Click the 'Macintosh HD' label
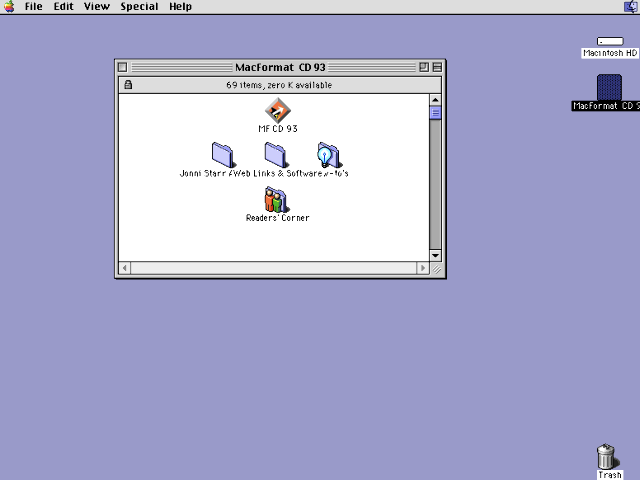The width and height of the screenshot is (640, 480). [610, 53]
